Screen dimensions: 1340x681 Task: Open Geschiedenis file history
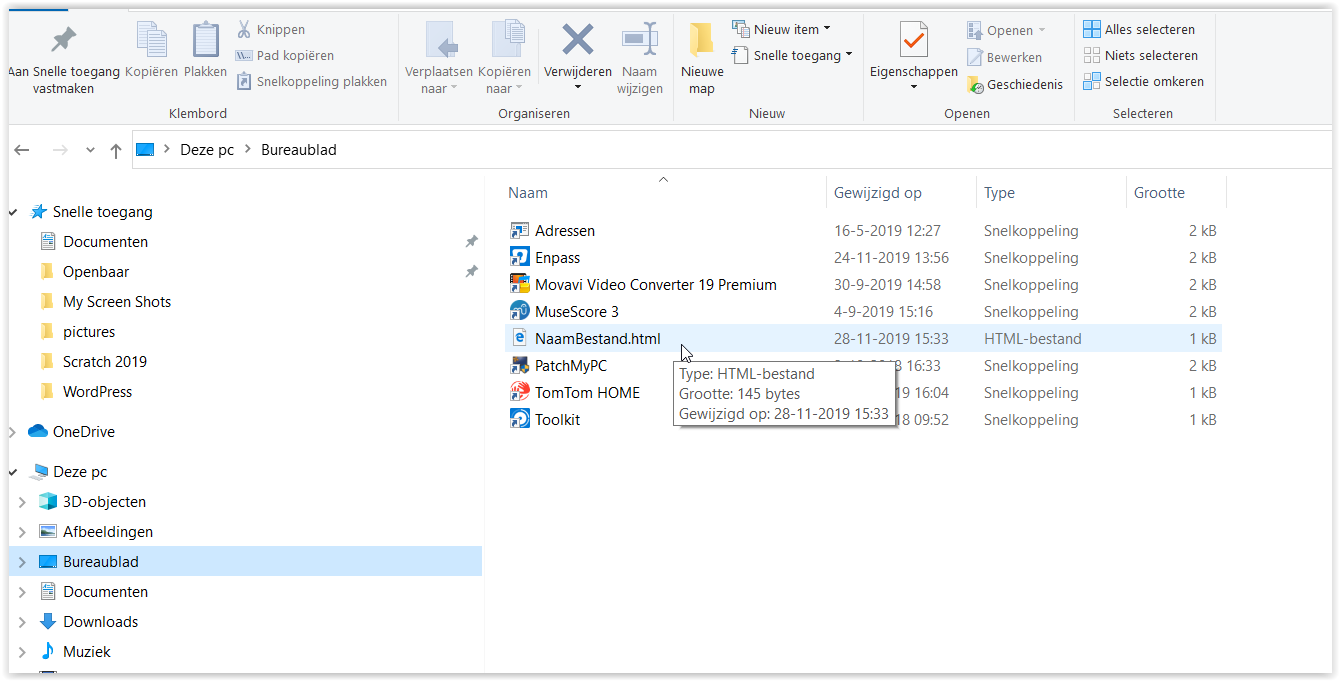[1015, 85]
